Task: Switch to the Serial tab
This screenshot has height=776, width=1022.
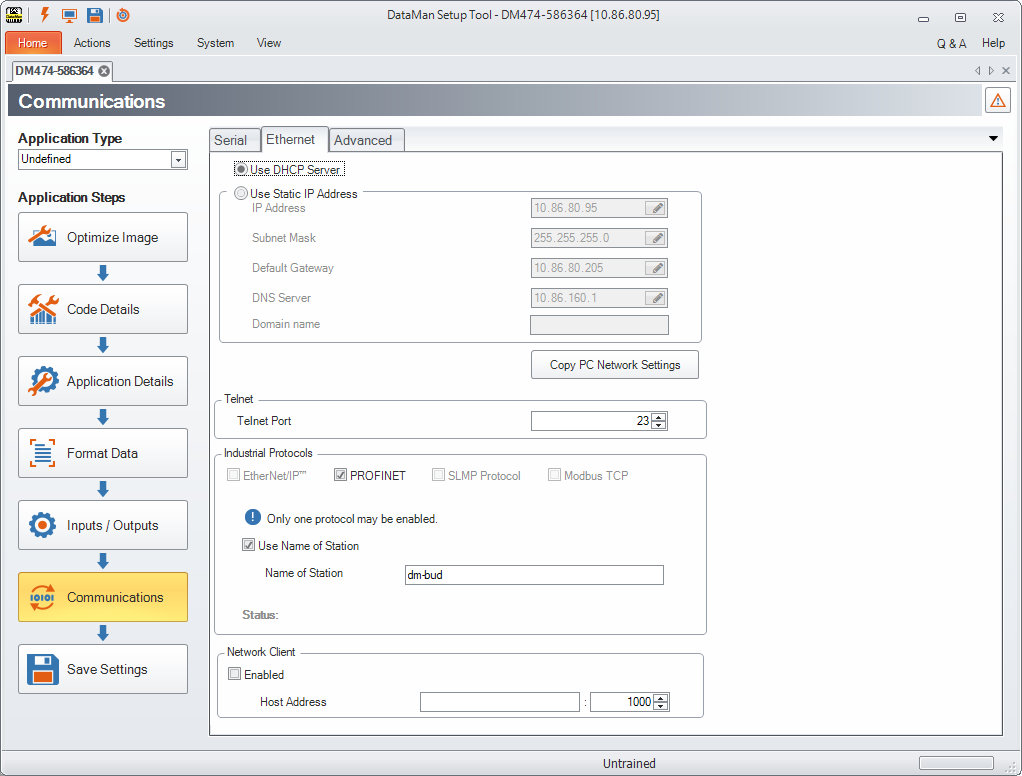Action: (231, 141)
